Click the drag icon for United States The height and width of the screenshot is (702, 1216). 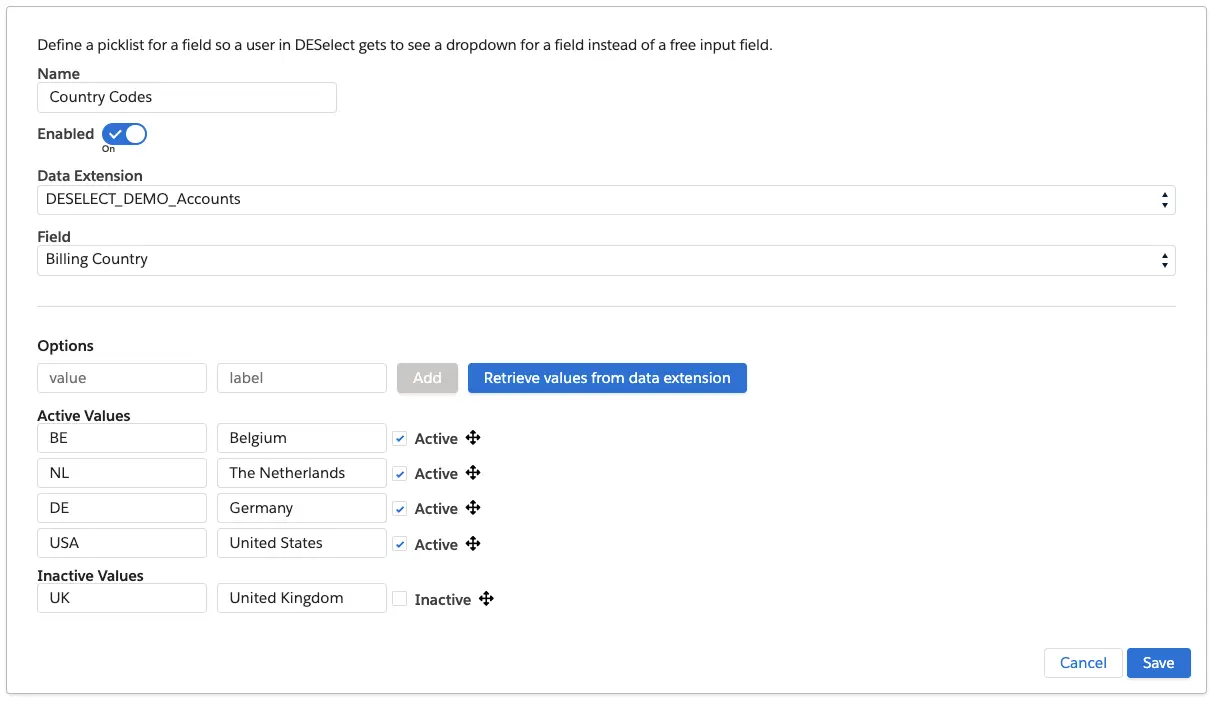pyautogui.click(x=474, y=544)
